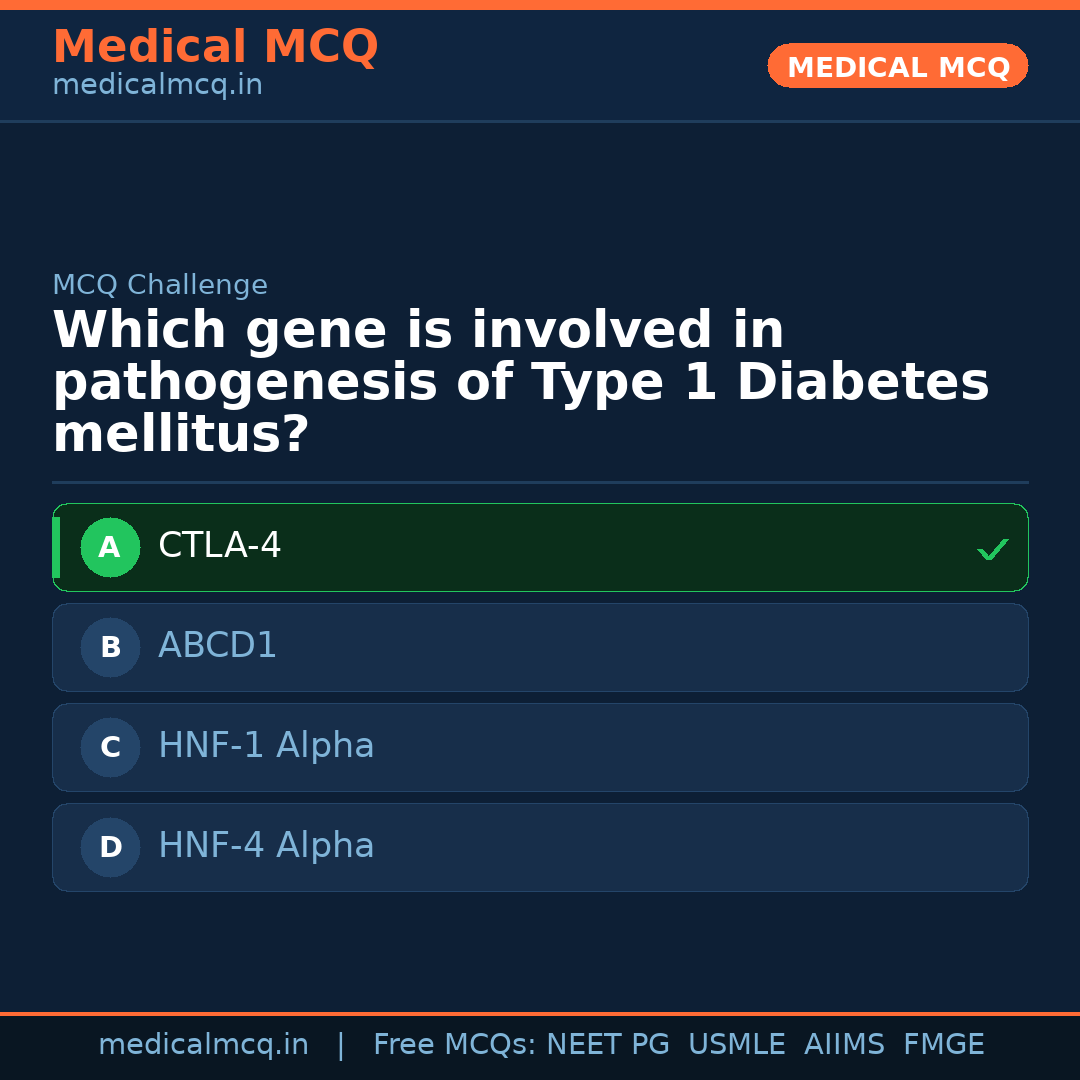
Task: Select the HNF-4 Alpha answer
Action: (266, 846)
